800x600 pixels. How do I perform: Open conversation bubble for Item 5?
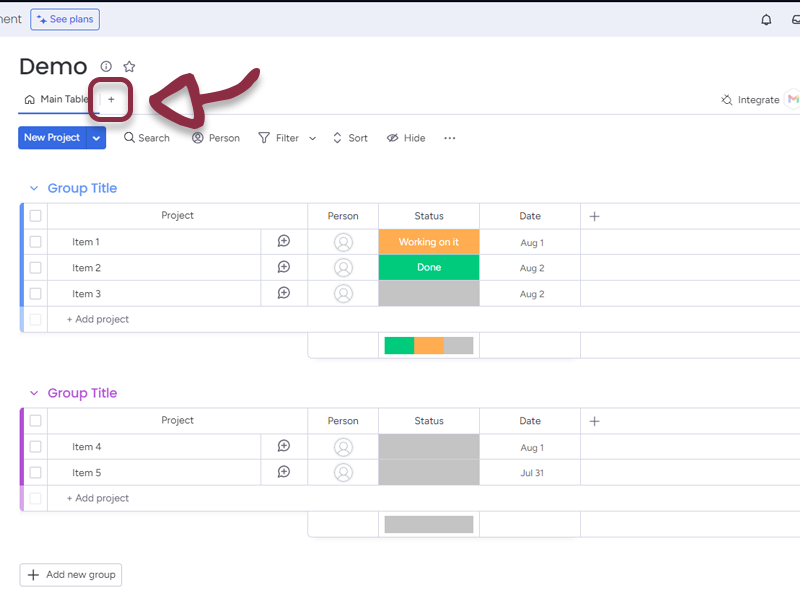(x=284, y=473)
